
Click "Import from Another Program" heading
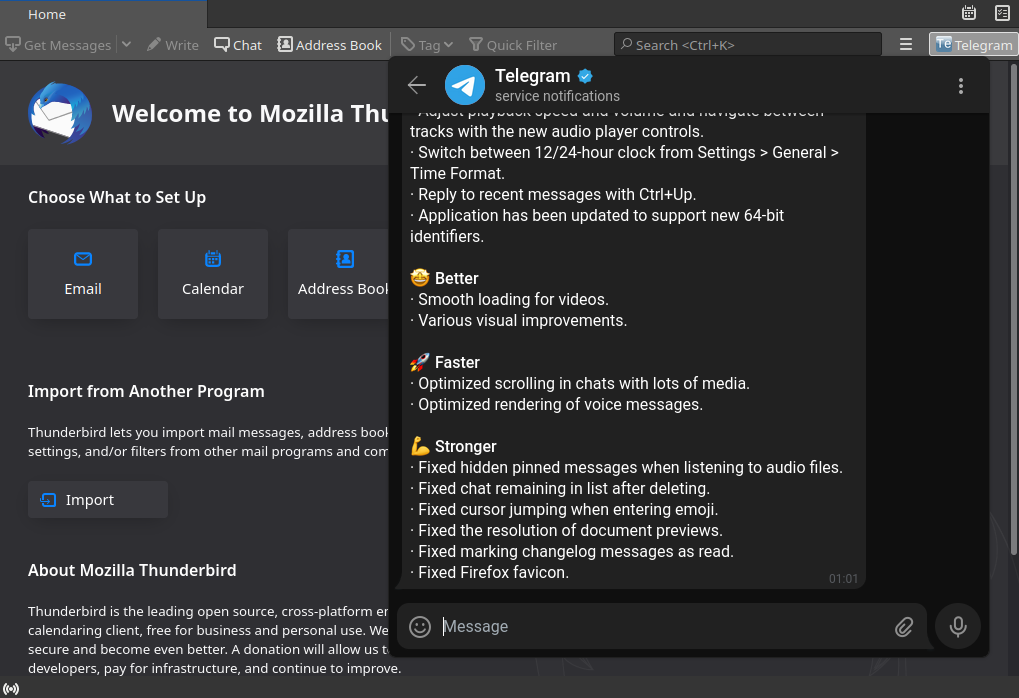146,391
